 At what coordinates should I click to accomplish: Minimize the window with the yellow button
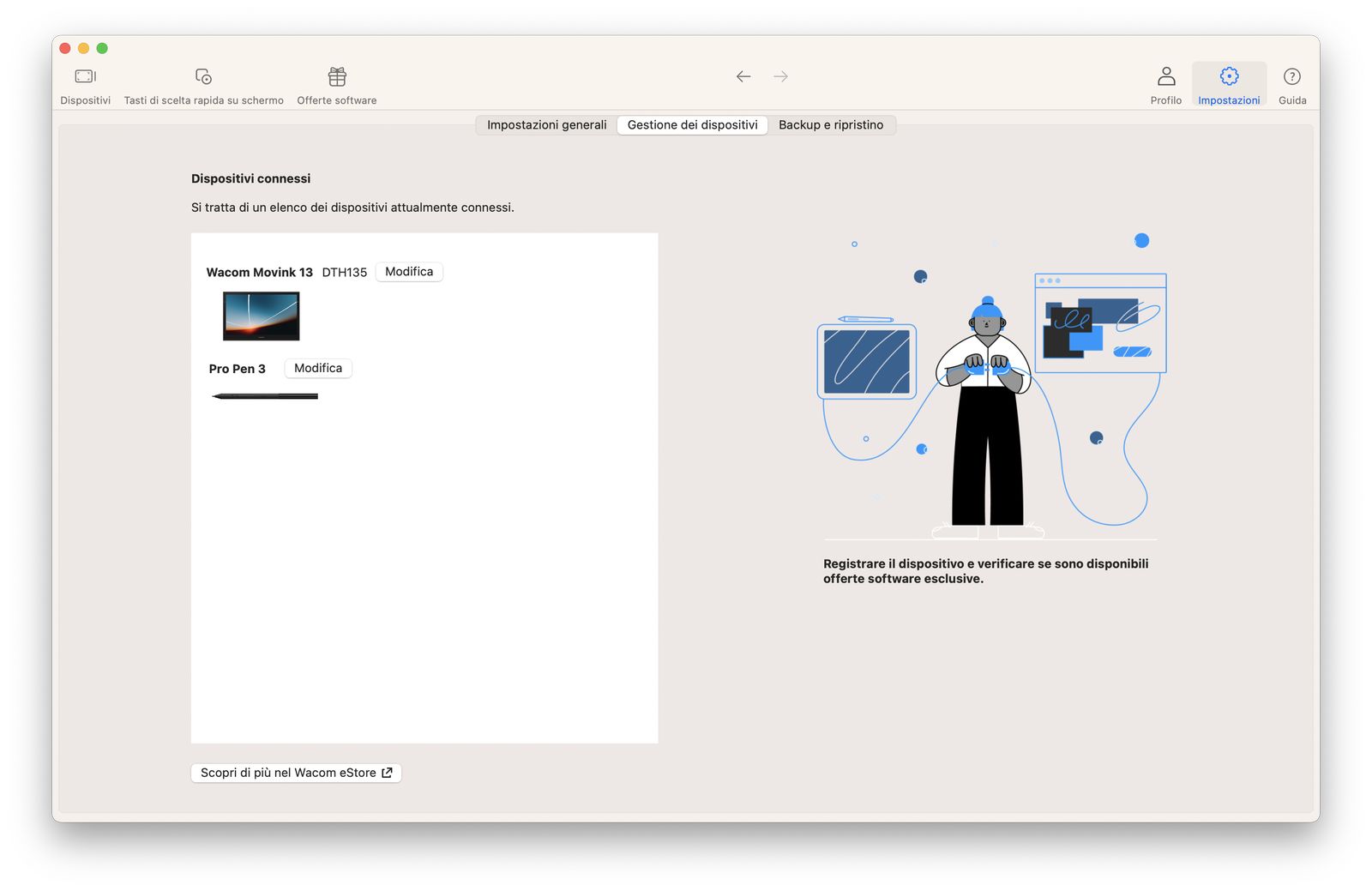83,48
